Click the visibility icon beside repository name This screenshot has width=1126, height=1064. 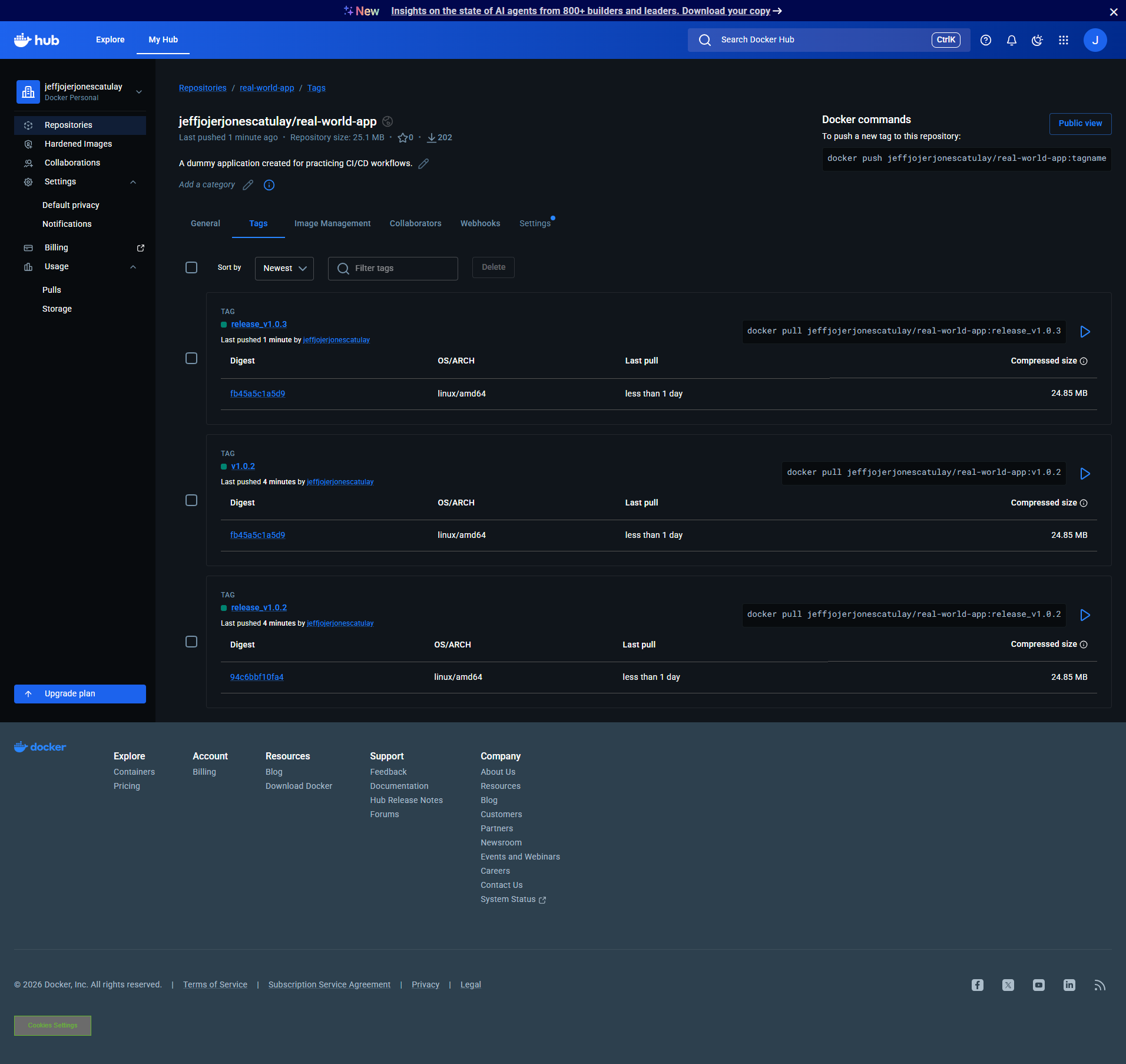click(x=388, y=121)
